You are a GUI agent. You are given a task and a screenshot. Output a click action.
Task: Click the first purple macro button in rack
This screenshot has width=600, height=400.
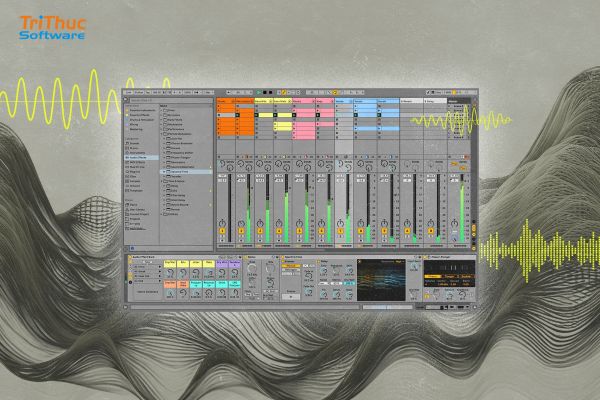222,264
